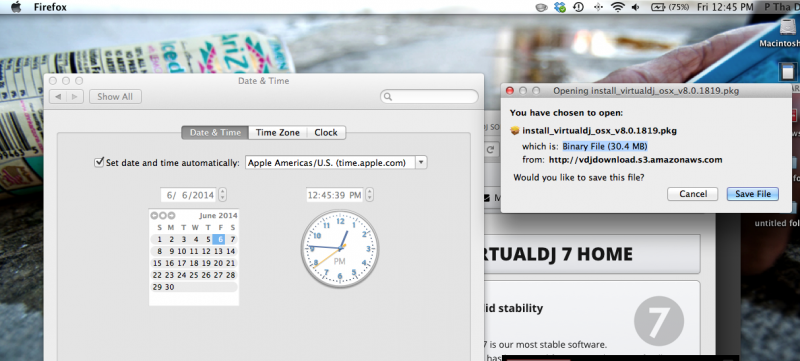Click the Save File button

coord(753,194)
